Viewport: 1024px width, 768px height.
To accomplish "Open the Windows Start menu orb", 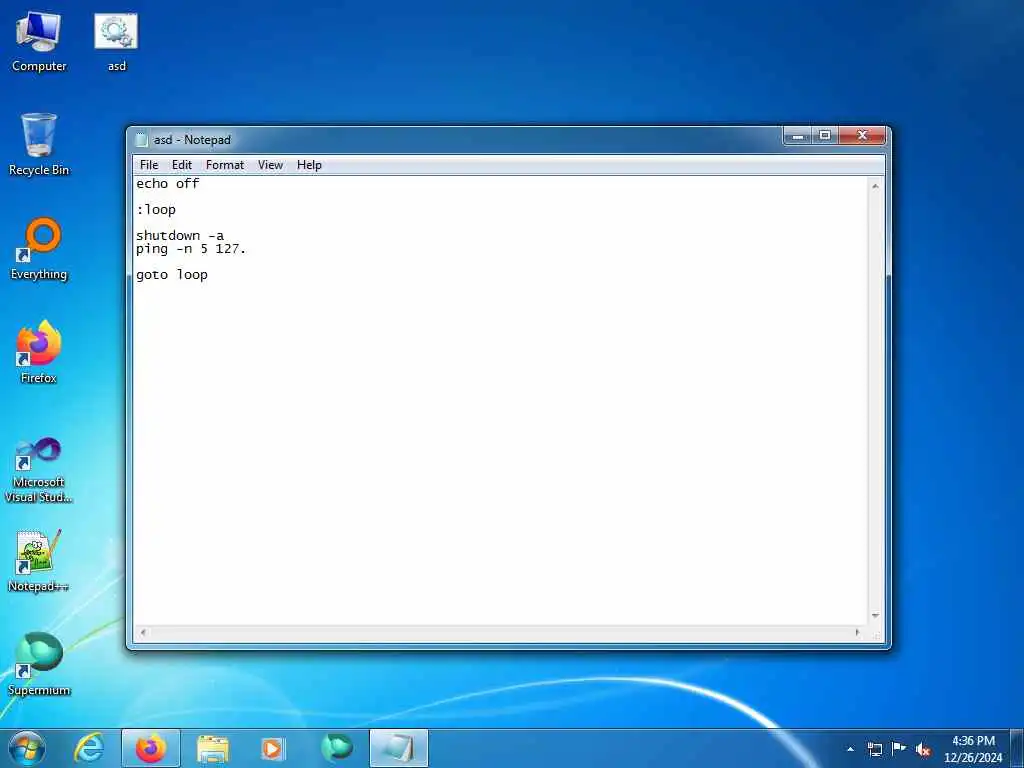I will click(x=27, y=748).
